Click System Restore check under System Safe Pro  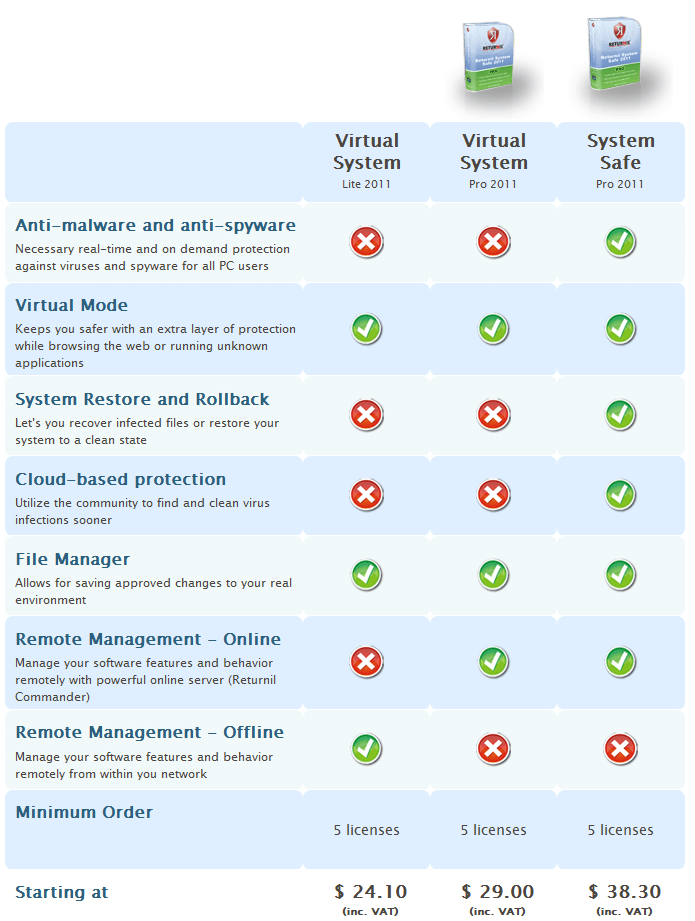620,415
